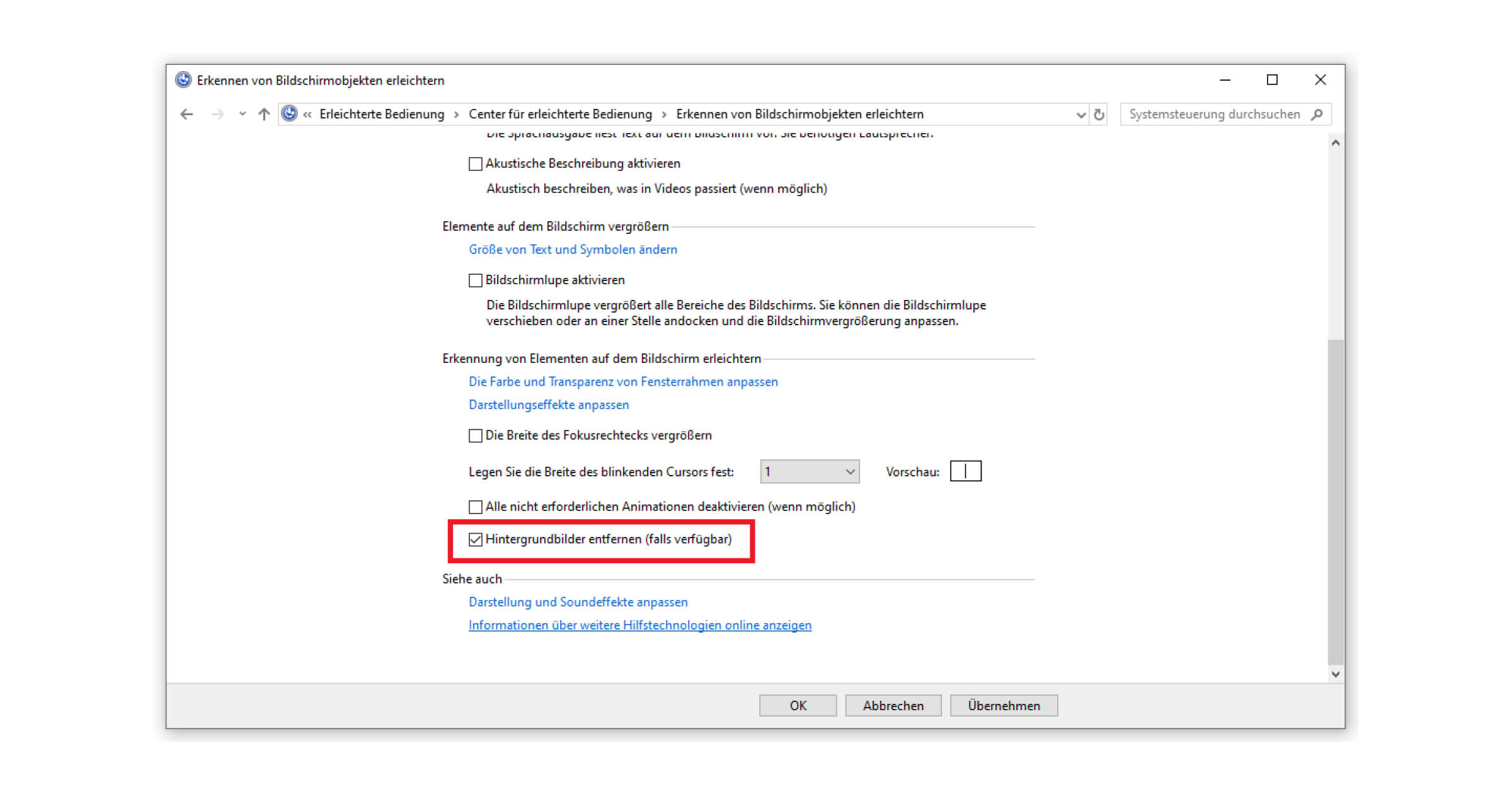Maximize the window

point(1272,80)
